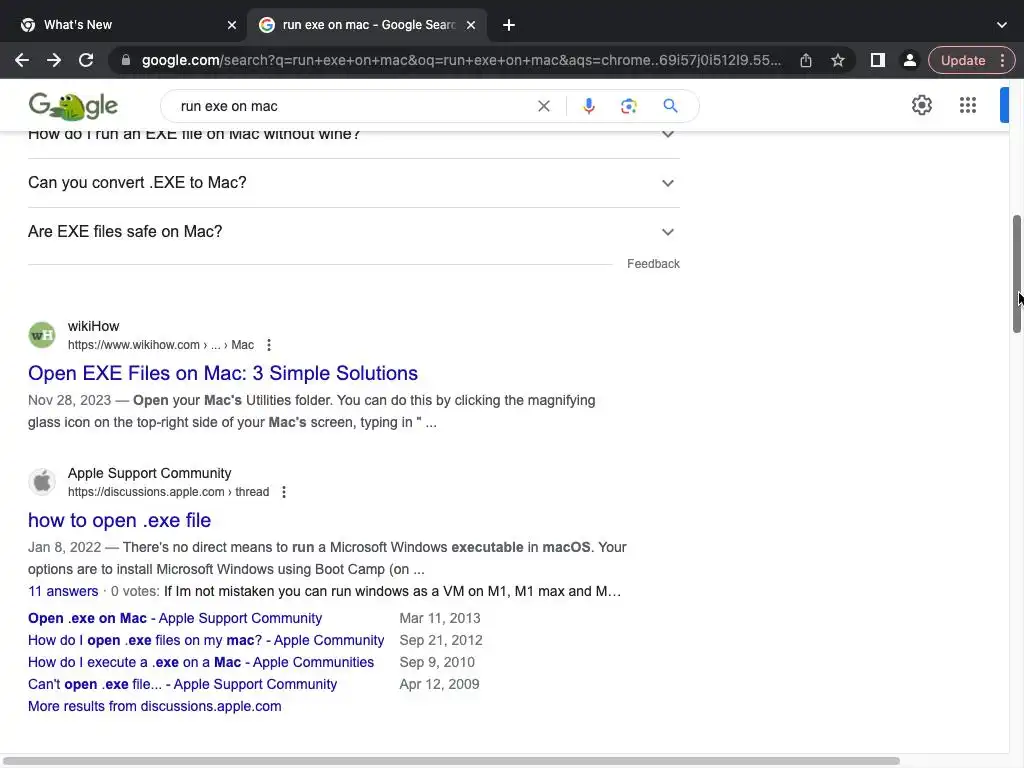
Task: Click the Update button in Chrome toolbar
Action: click(x=963, y=60)
